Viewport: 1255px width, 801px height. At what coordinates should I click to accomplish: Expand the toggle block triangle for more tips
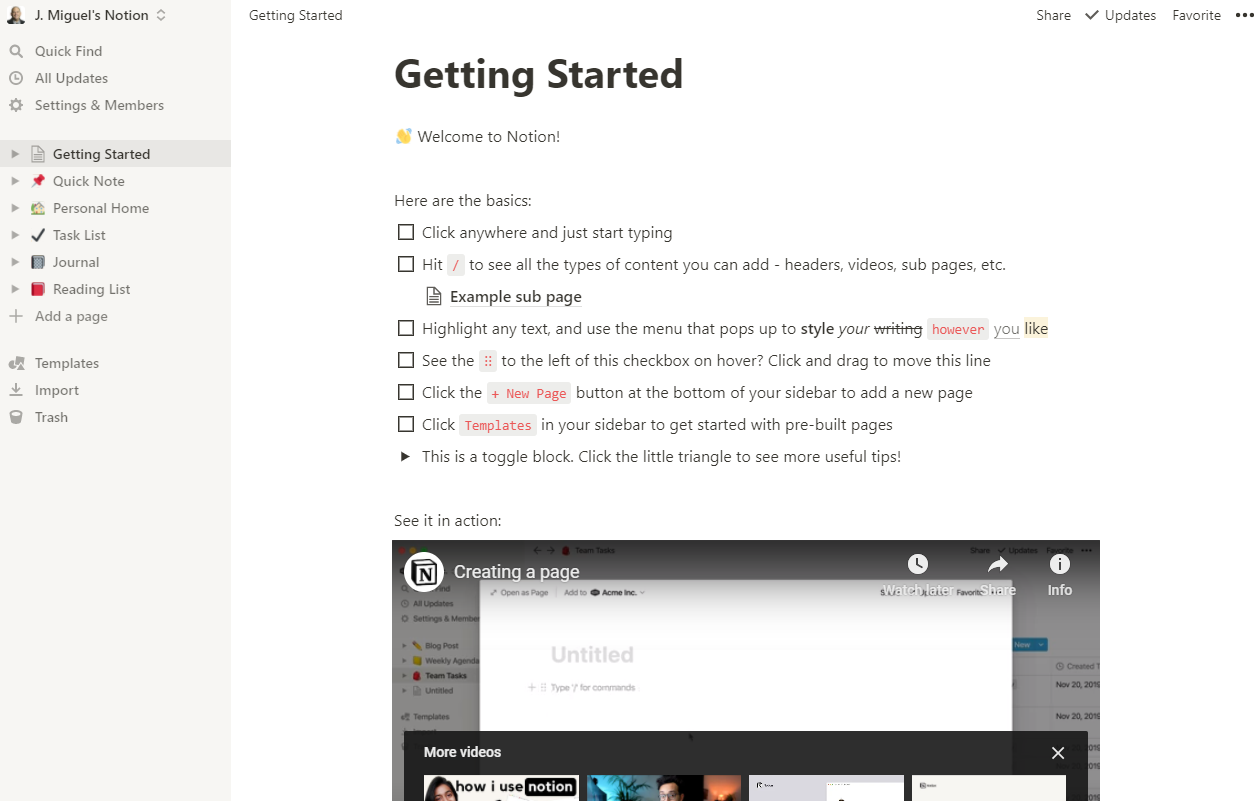[x=405, y=457]
